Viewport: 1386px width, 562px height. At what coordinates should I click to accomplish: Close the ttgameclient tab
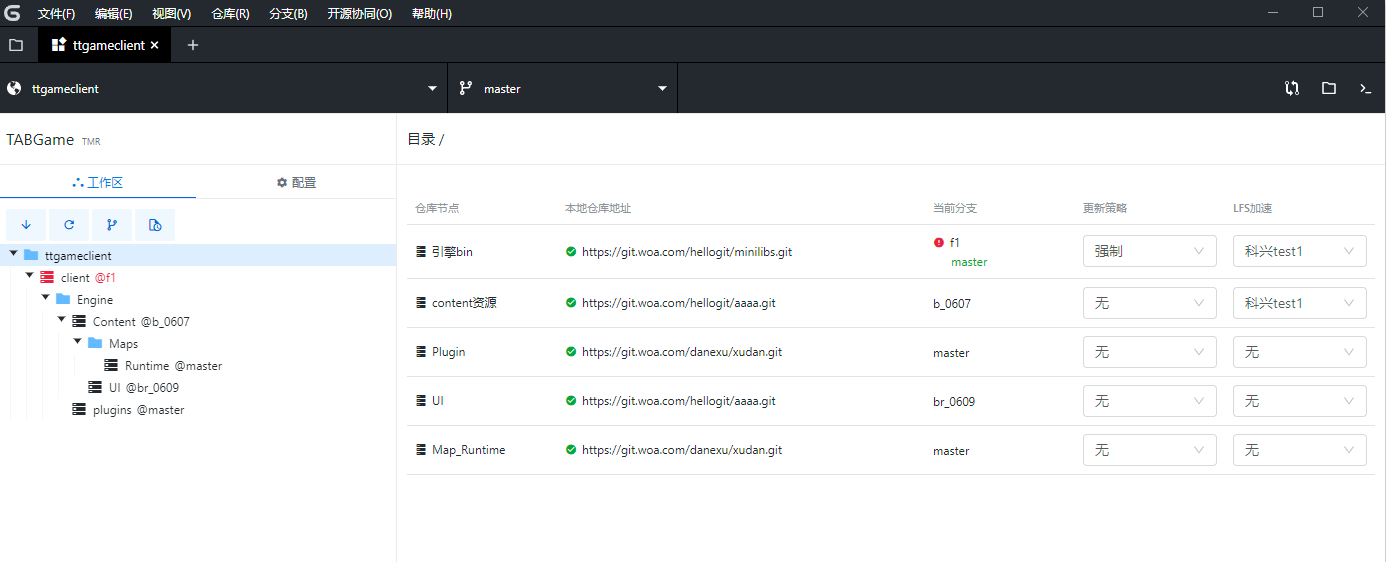click(x=155, y=45)
